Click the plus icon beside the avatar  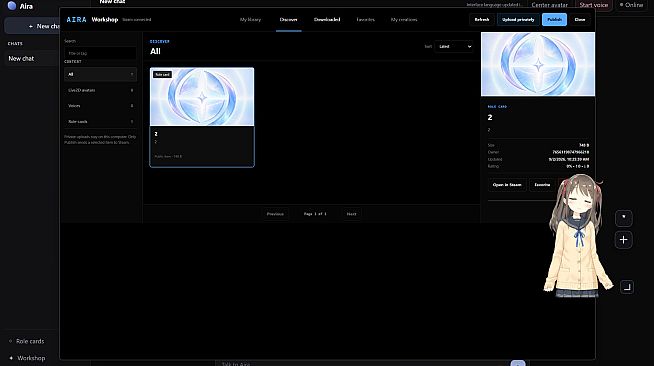coord(624,240)
